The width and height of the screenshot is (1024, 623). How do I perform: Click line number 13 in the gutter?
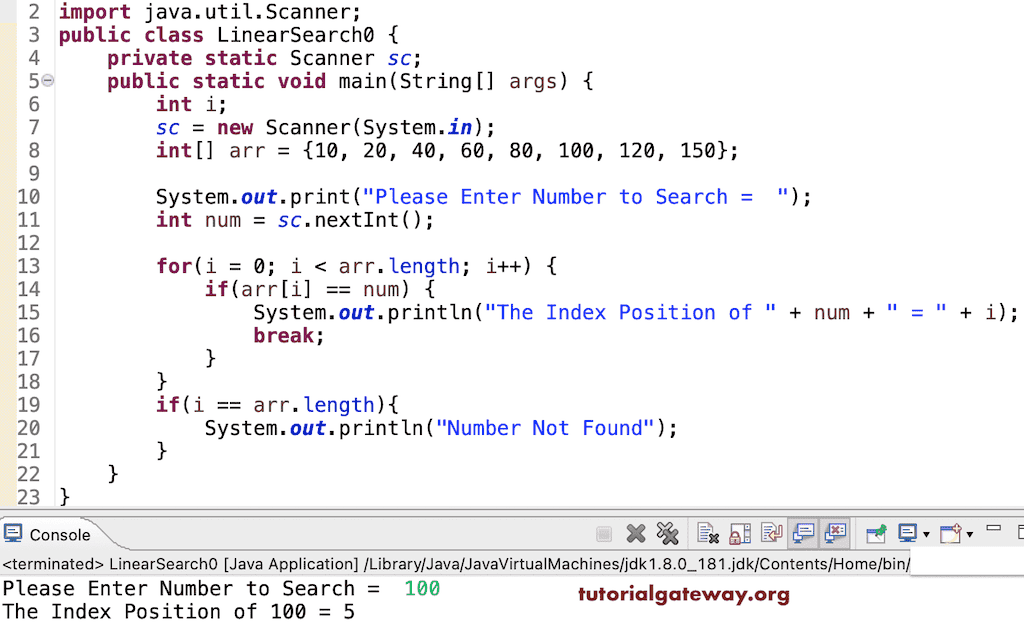click(33, 266)
